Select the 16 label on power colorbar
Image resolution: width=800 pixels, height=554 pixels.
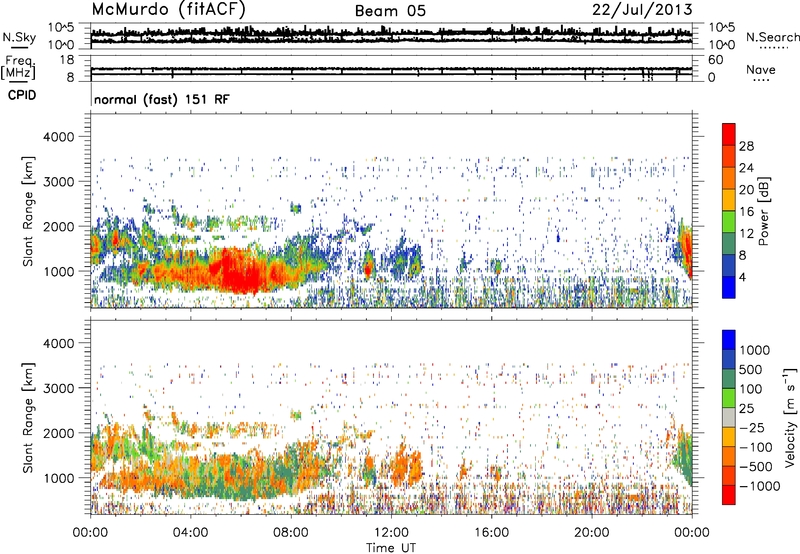pyautogui.click(x=746, y=212)
